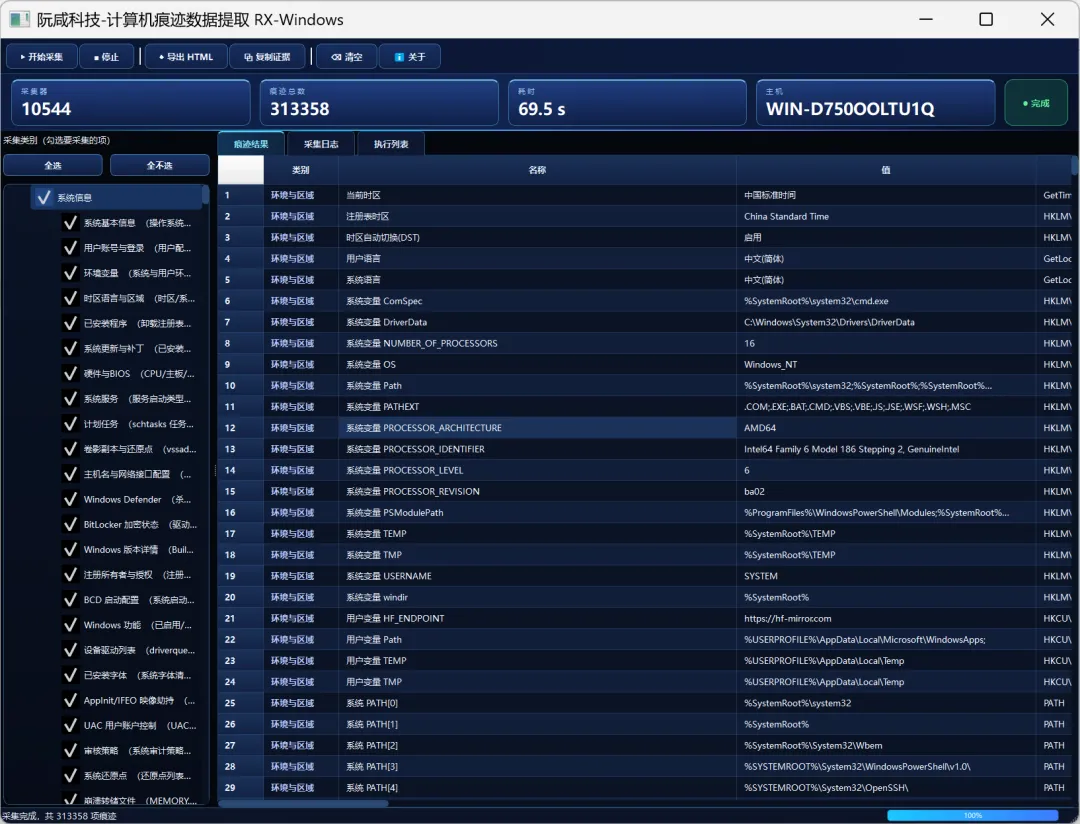The height and width of the screenshot is (824, 1080).
Task: Uncheck the 用户账号与登录 checkbox
Action: tap(70, 248)
